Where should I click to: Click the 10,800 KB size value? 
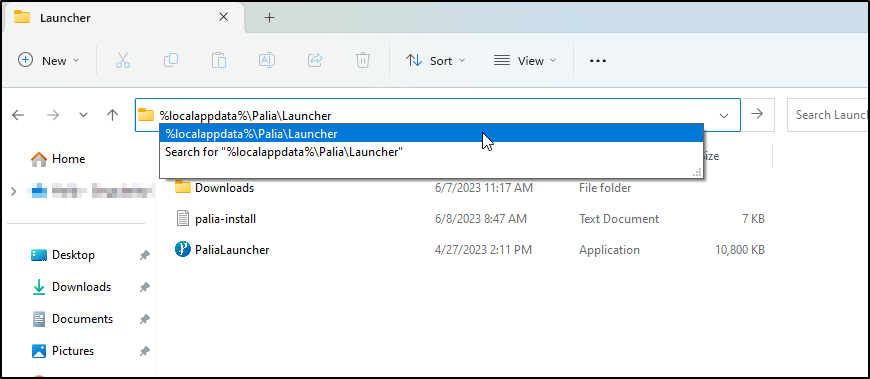740,250
